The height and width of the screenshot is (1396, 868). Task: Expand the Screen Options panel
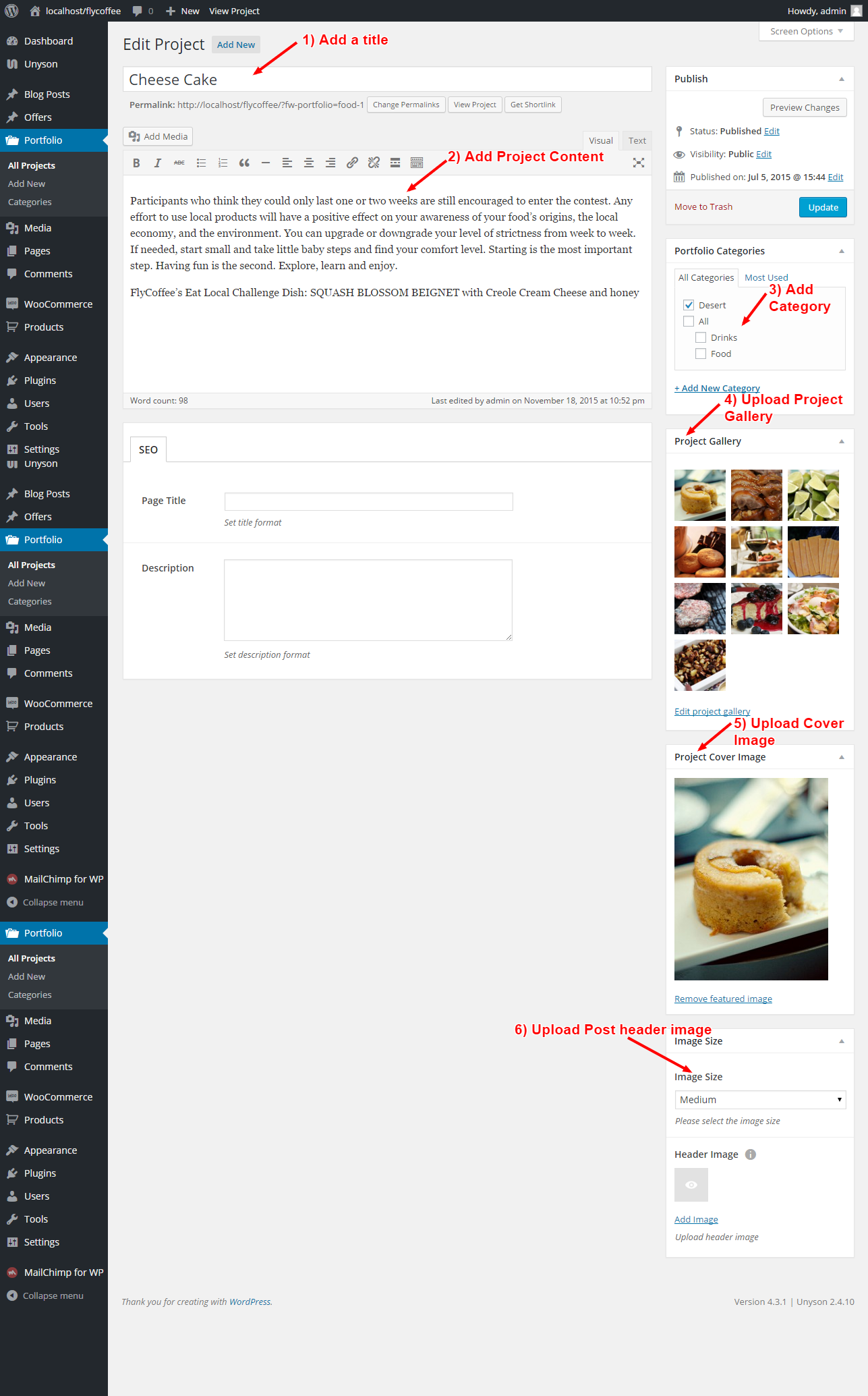(x=806, y=31)
